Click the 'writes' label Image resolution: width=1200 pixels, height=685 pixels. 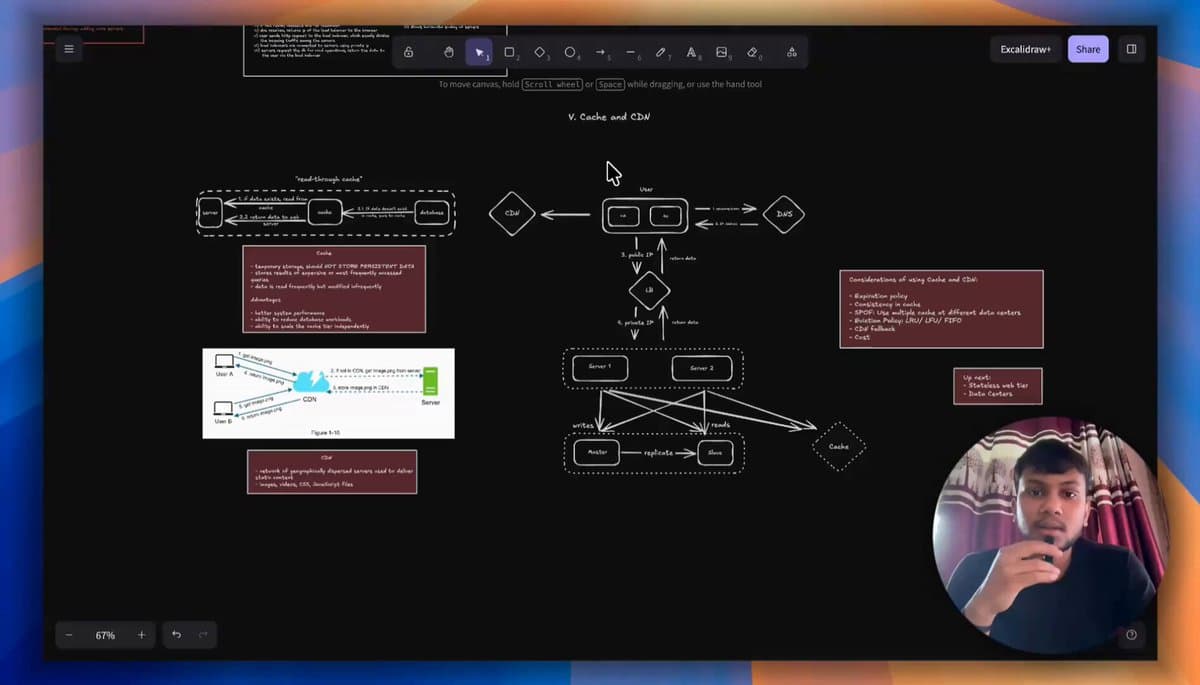tap(583, 425)
